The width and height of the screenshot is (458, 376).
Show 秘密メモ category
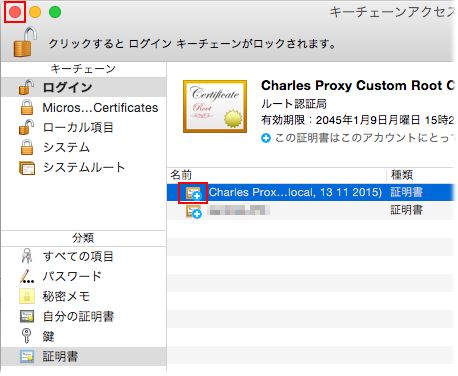(x=66, y=296)
